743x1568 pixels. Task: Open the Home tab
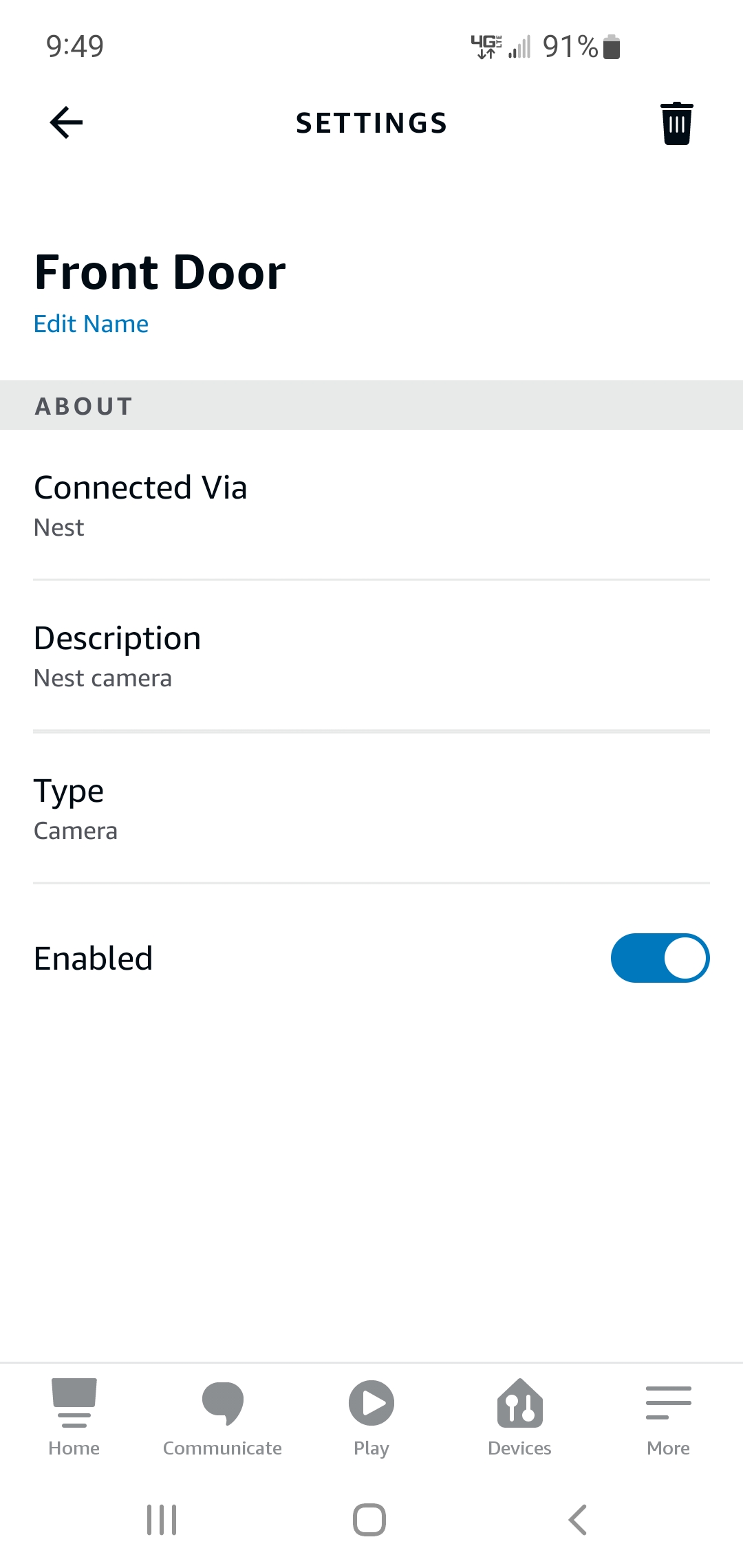74,1417
